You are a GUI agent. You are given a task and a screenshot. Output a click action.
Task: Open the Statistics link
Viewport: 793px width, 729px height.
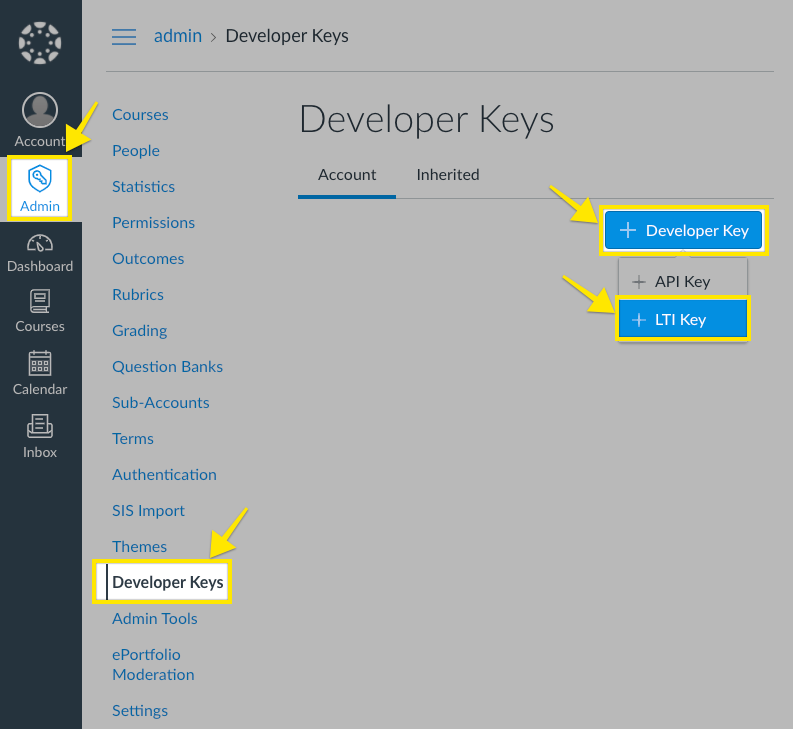(x=144, y=187)
